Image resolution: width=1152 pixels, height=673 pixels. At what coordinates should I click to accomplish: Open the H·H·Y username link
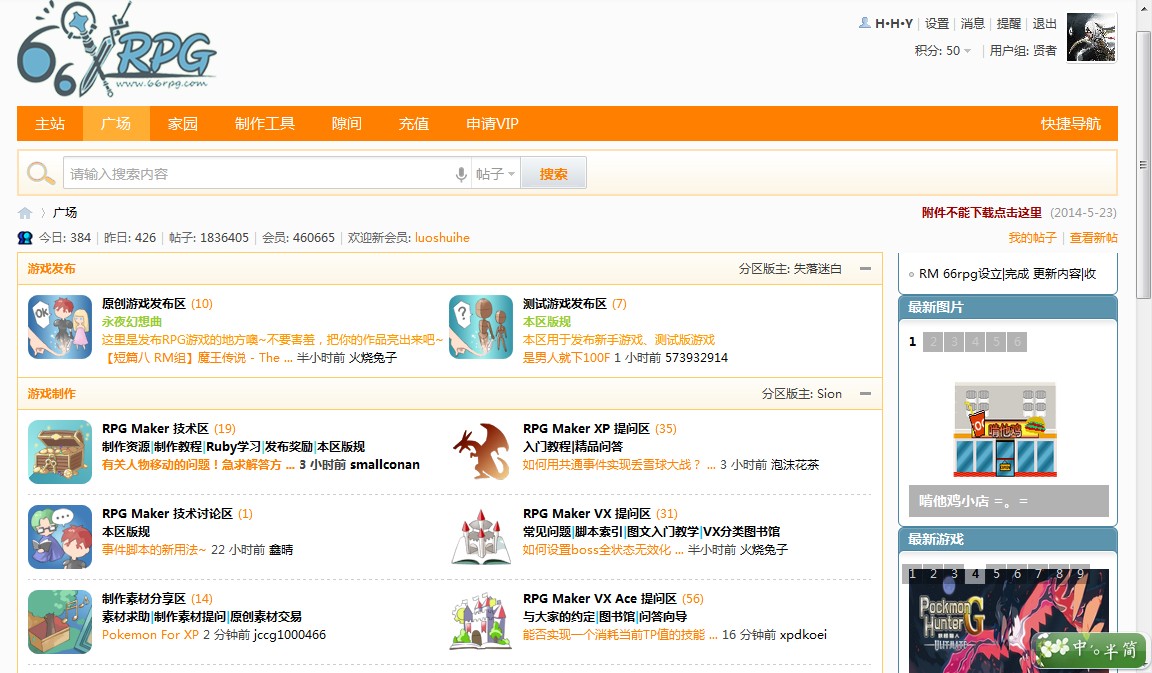893,24
